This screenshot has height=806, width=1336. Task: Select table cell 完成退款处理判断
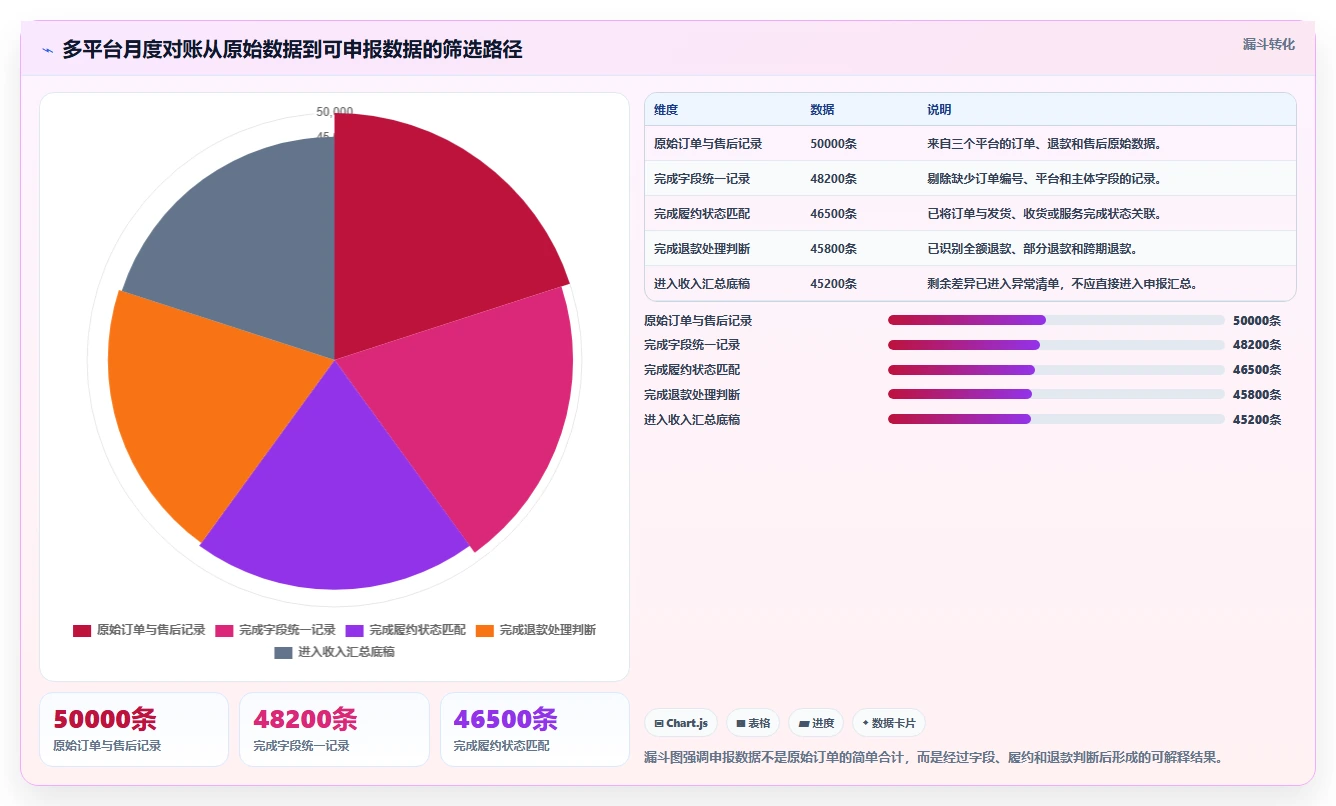(702, 249)
